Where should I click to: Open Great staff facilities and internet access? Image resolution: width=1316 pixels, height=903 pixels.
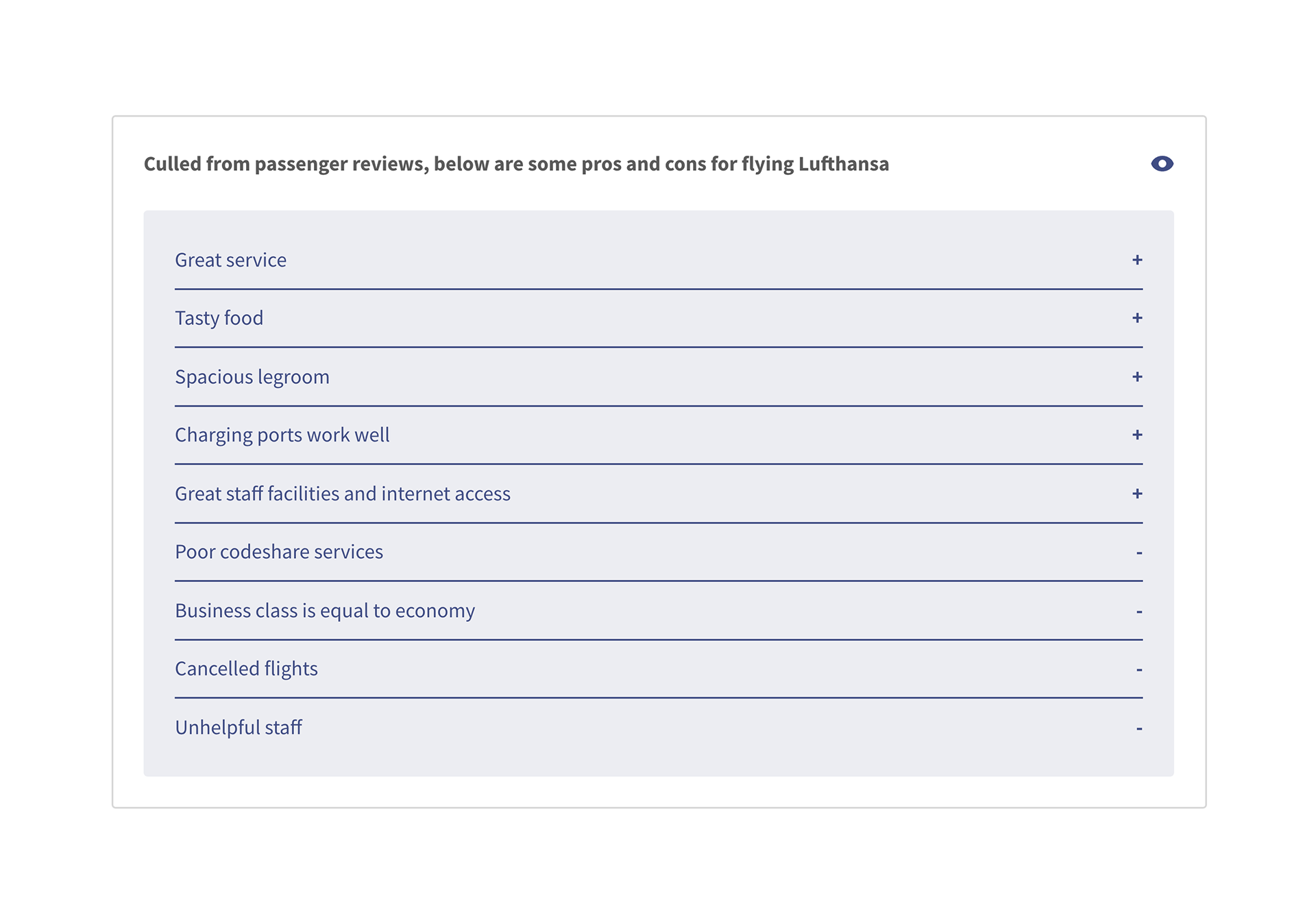tap(342, 494)
